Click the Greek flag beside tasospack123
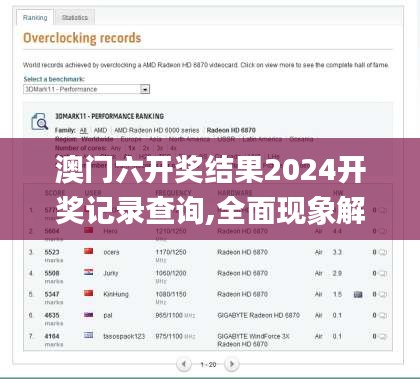Screen dimensions: 420x379 point(89,335)
